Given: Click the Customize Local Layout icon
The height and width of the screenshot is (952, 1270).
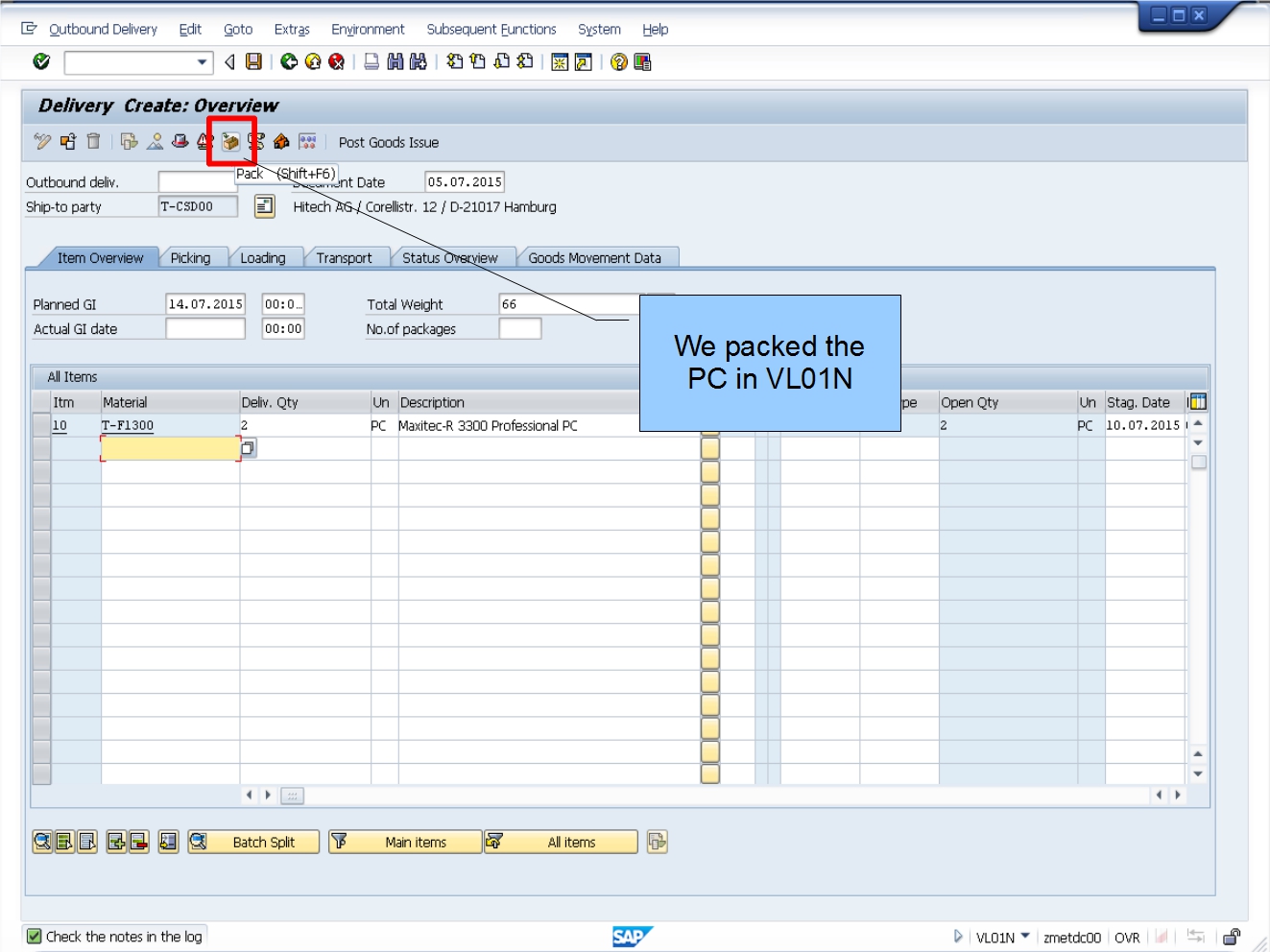Looking at the screenshot, I should (642, 62).
